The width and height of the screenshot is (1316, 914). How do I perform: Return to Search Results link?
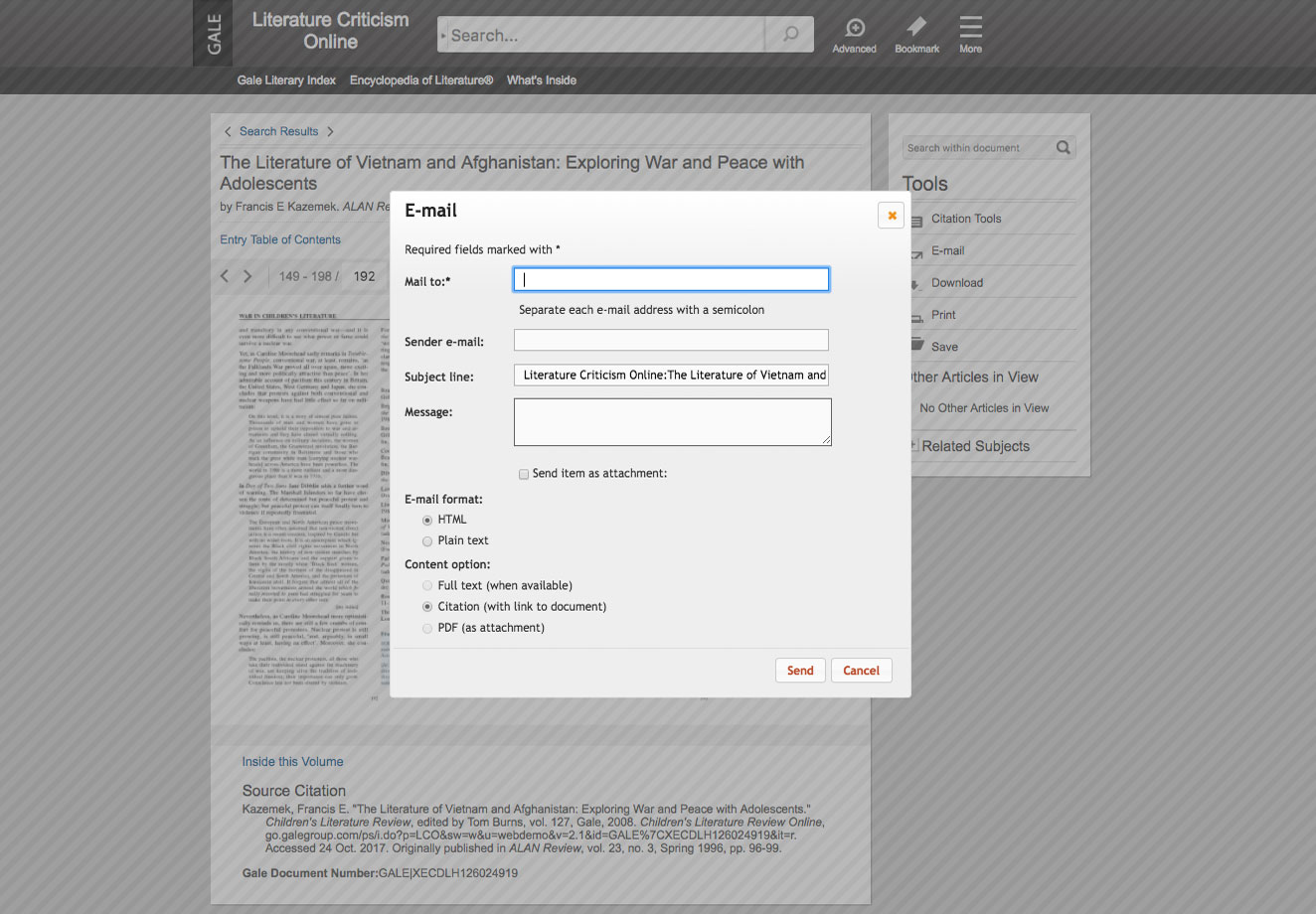click(x=278, y=131)
